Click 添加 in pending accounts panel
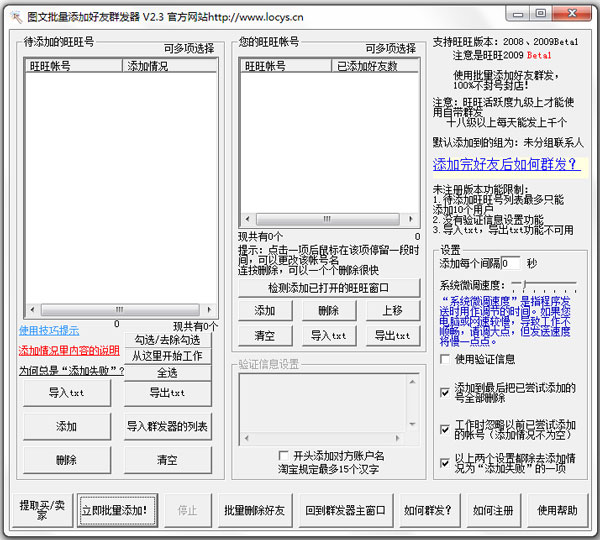This screenshot has height=540, width=600. click(x=67, y=426)
